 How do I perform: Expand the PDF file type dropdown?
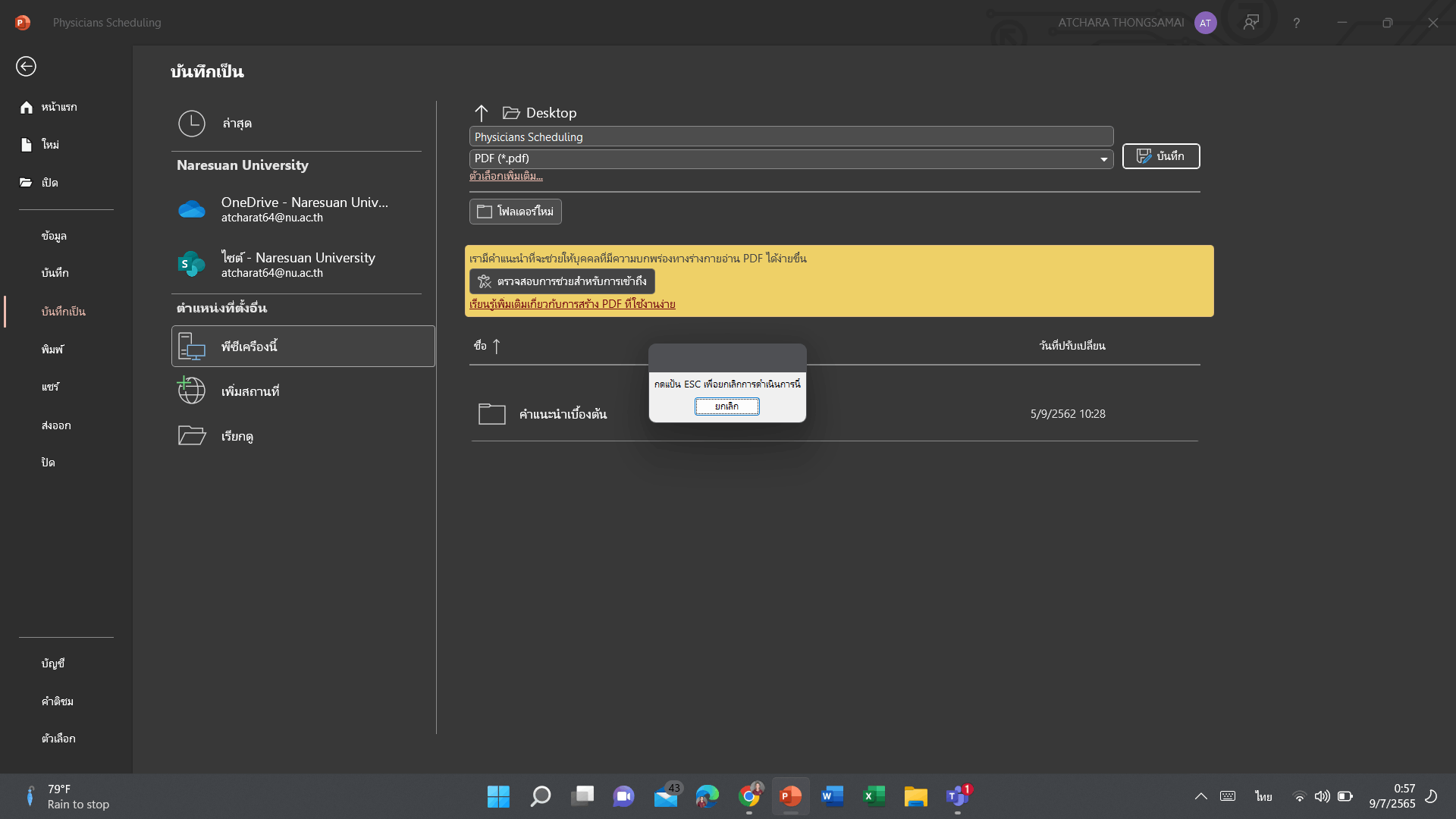point(1103,159)
